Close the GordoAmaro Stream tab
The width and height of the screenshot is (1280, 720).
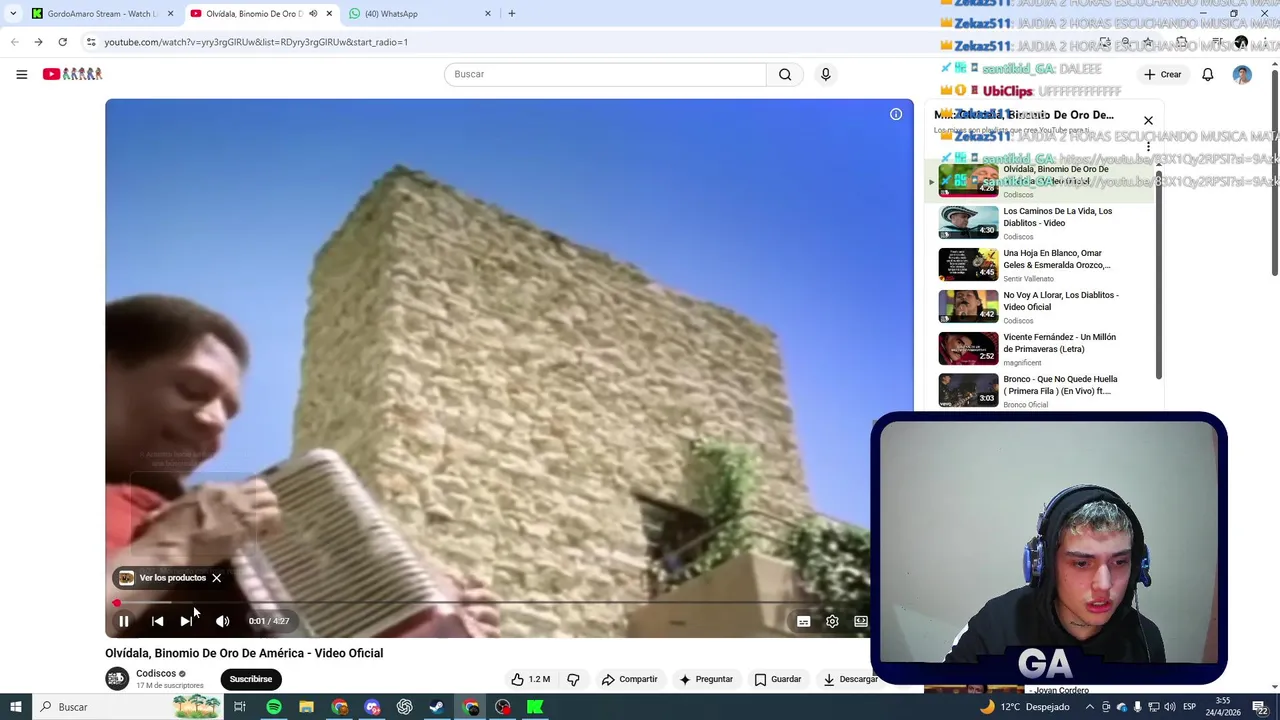tap(170, 14)
